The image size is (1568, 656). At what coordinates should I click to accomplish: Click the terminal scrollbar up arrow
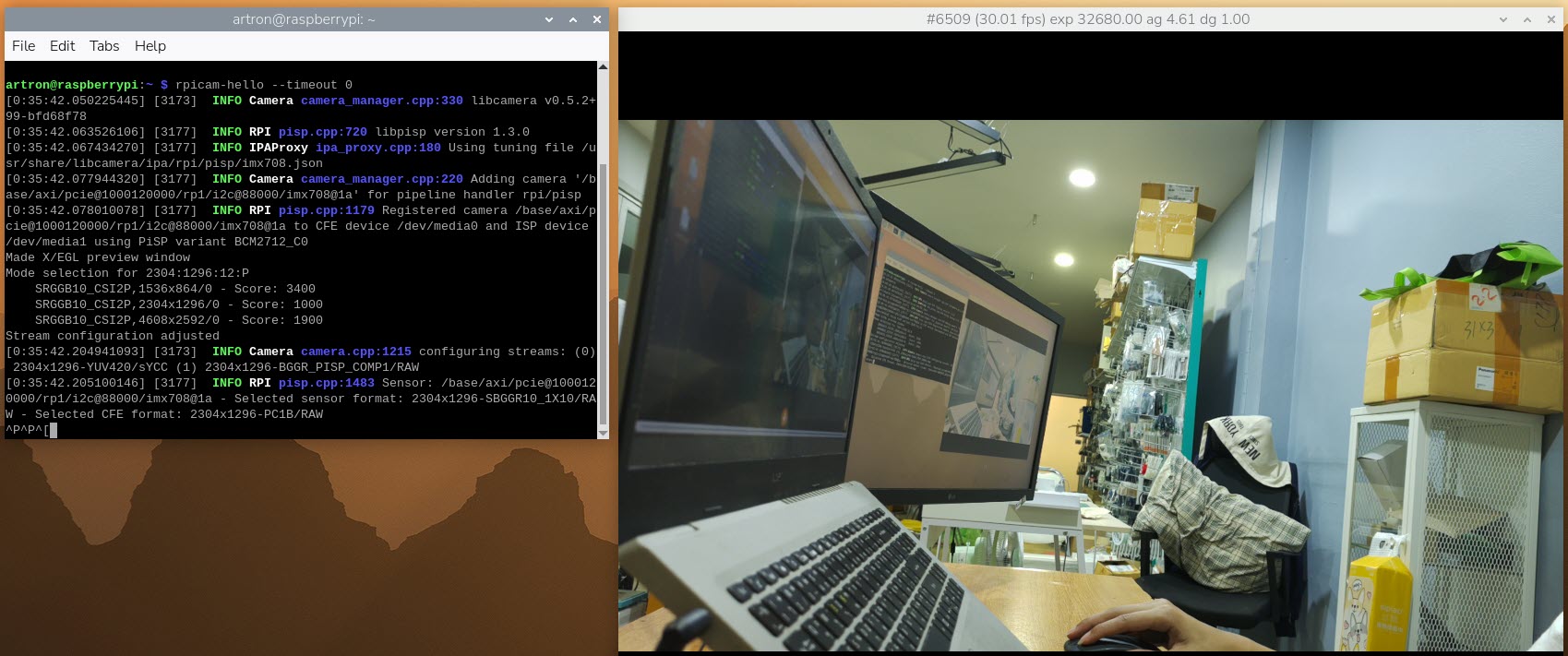[x=604, y=66]
